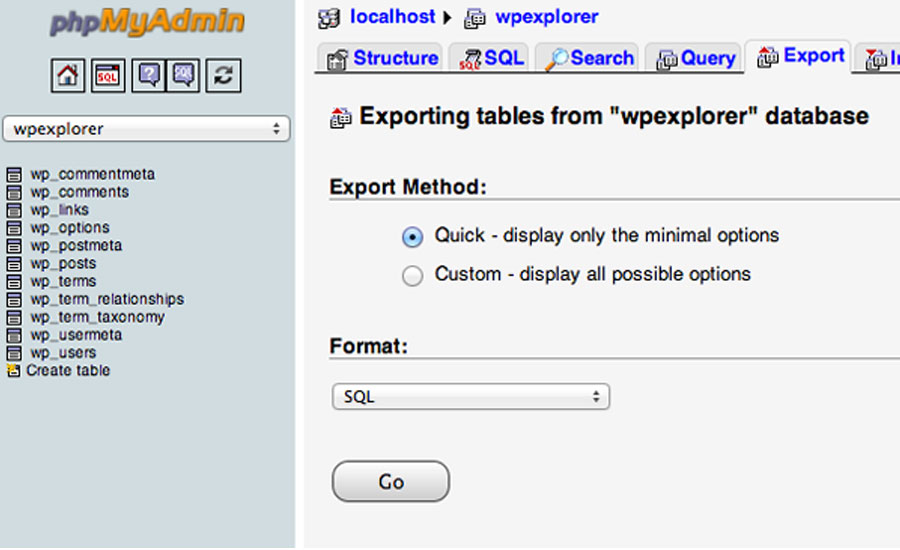Open the wp_links table

[59, 210]
